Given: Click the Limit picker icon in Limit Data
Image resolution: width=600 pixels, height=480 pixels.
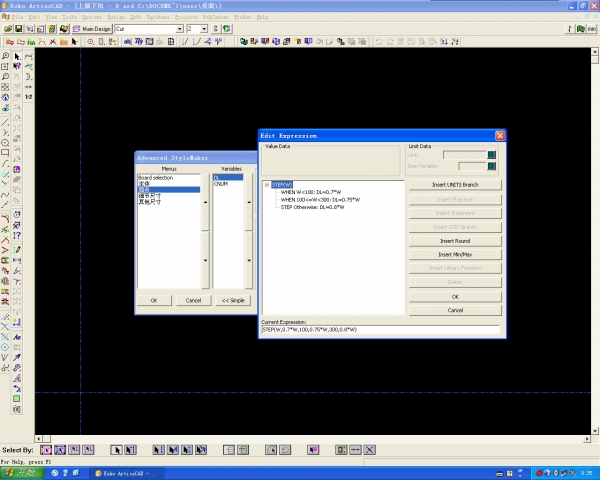Looking at the screenshot, I should (491, 154).
